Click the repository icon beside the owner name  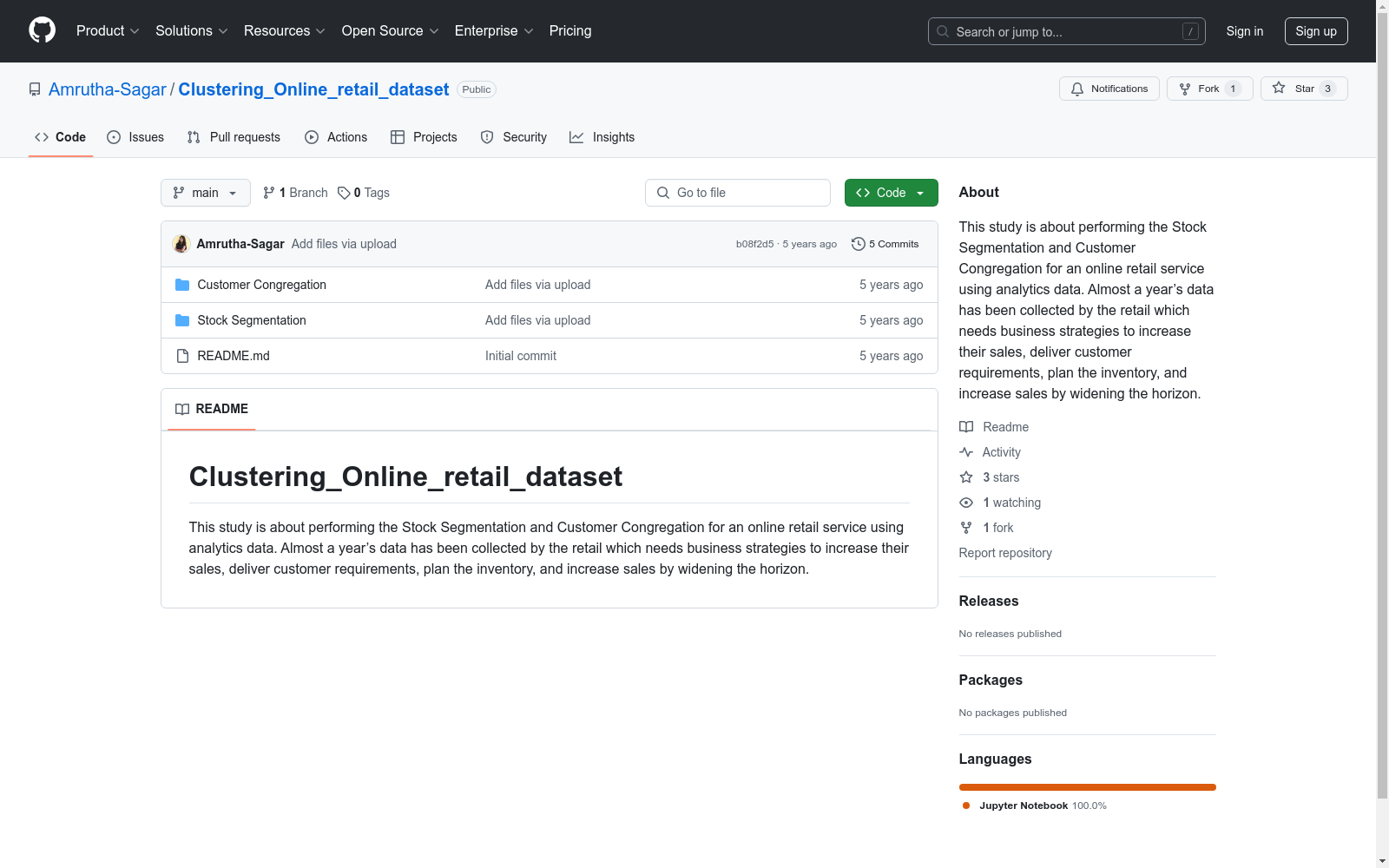point(35,89)
